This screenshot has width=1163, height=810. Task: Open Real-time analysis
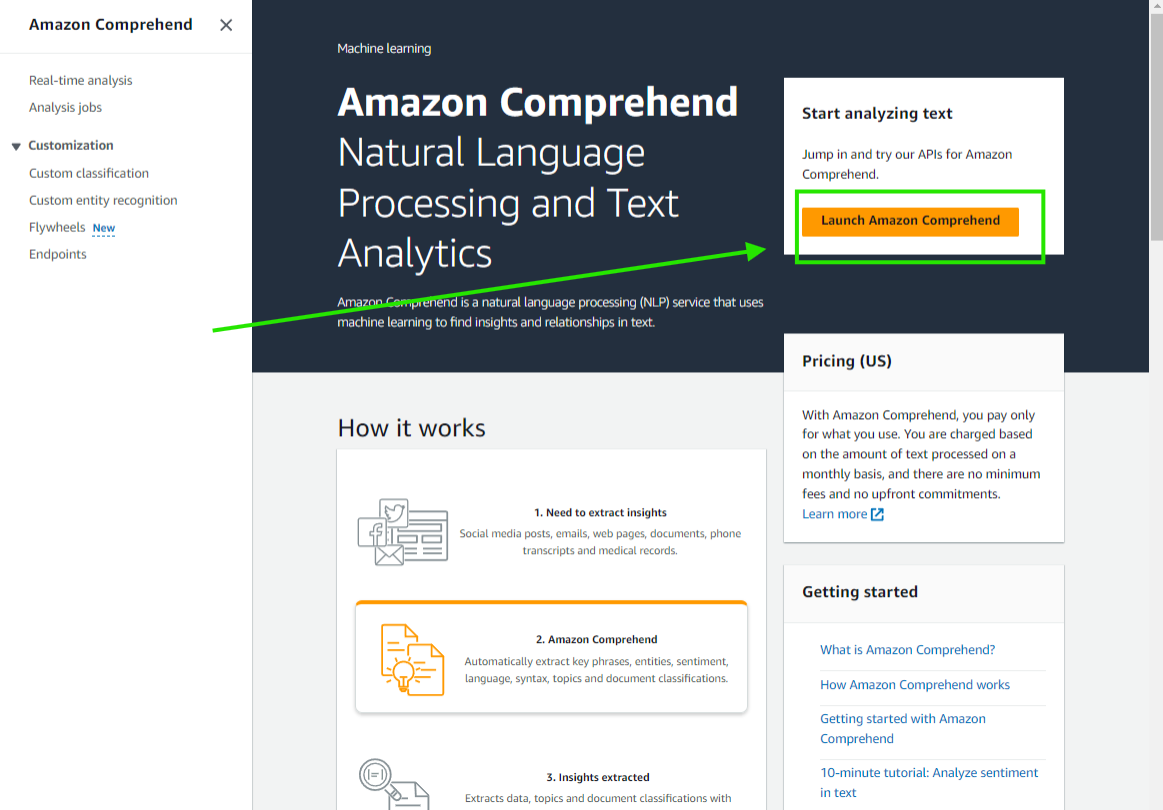(x=80, y=80)
